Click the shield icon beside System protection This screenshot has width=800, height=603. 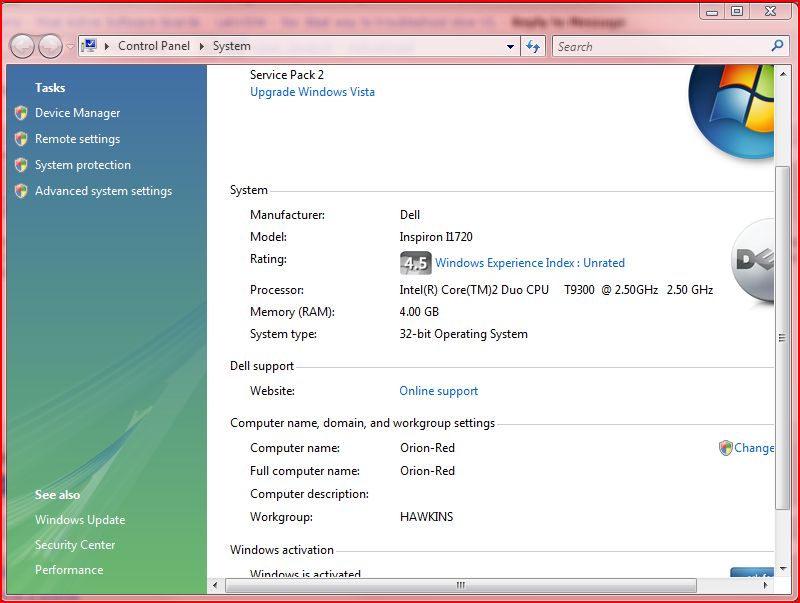coord(21,165)
